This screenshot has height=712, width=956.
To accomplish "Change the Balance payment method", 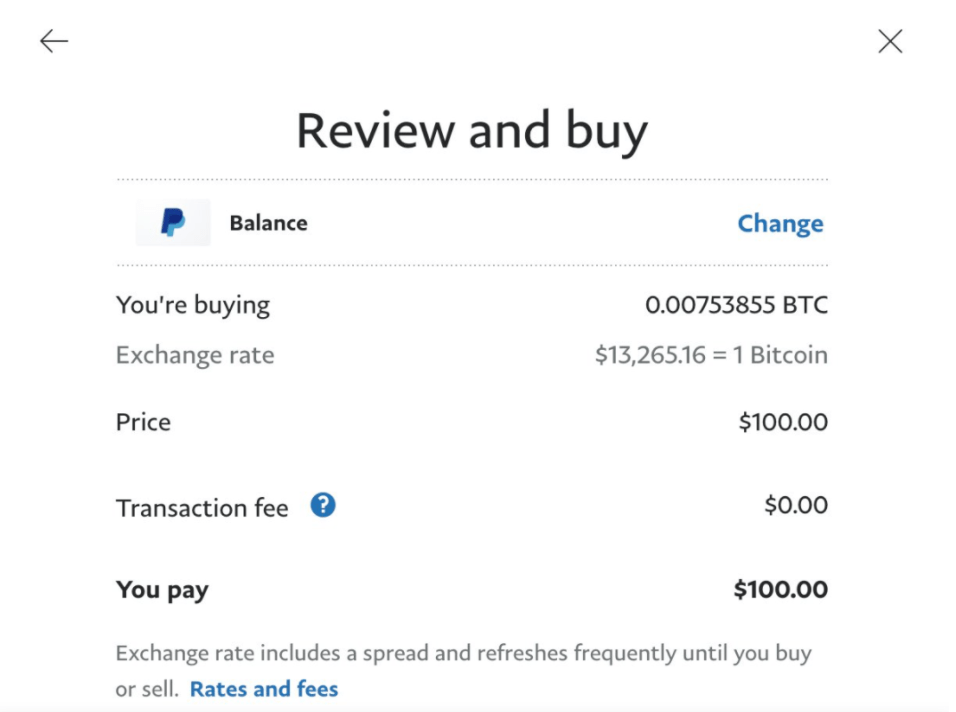I will click(x=780, y=224).
